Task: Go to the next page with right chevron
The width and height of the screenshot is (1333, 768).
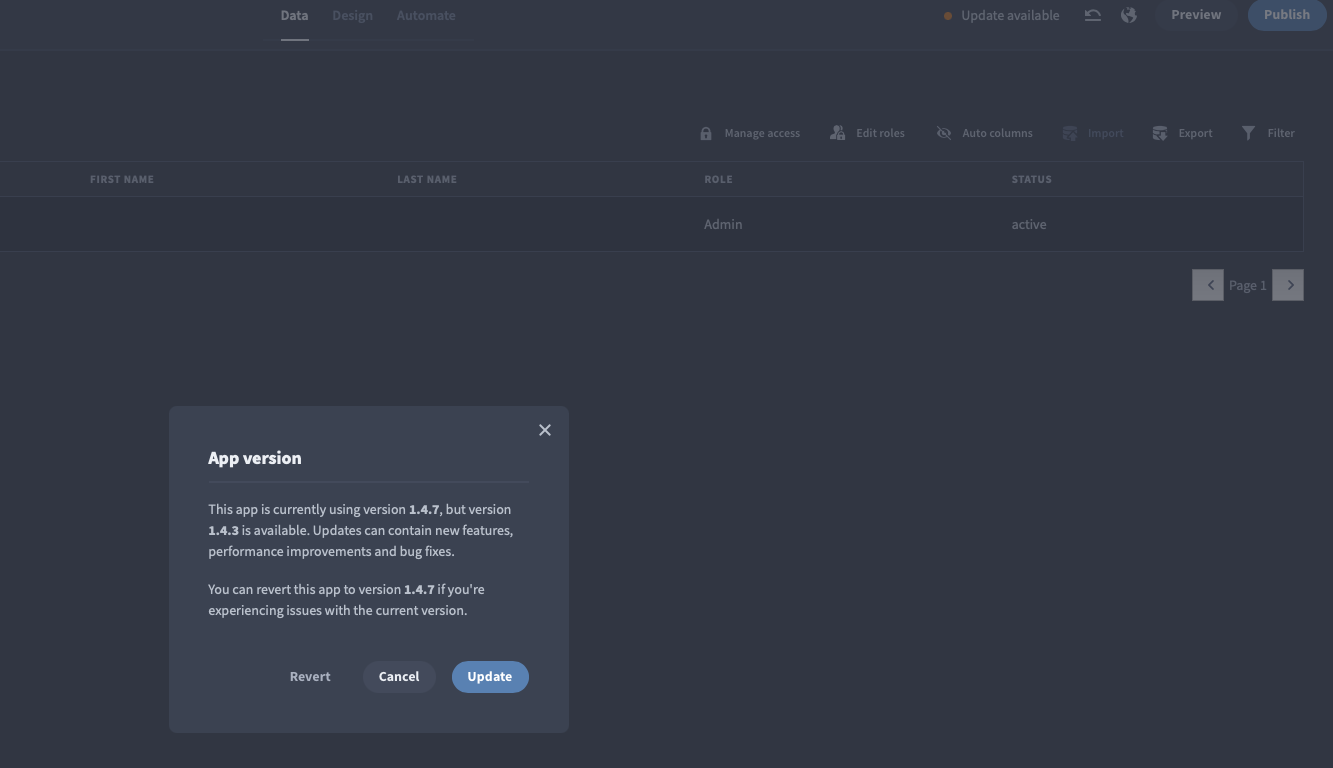Action: pos(1288,284)
